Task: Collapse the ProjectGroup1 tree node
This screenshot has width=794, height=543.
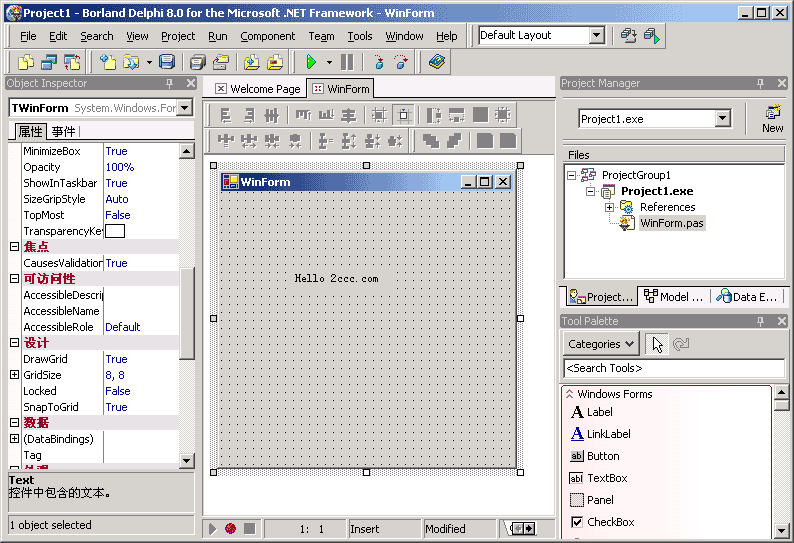Action: tap(572, 175)
